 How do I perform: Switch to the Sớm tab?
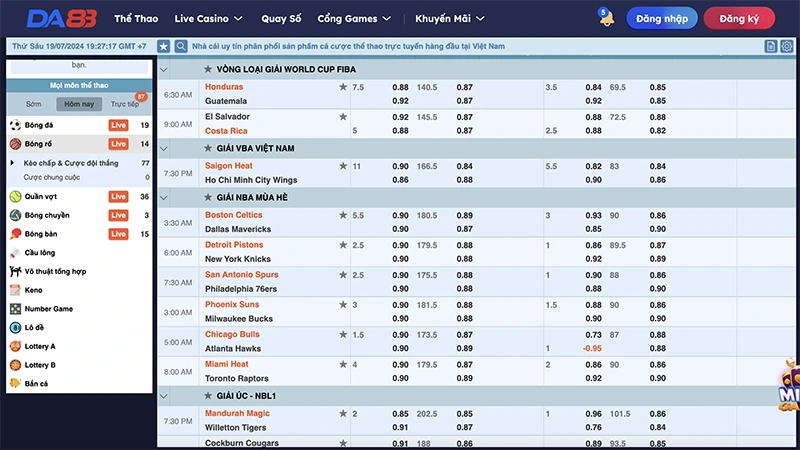click(x=34, y=104)
